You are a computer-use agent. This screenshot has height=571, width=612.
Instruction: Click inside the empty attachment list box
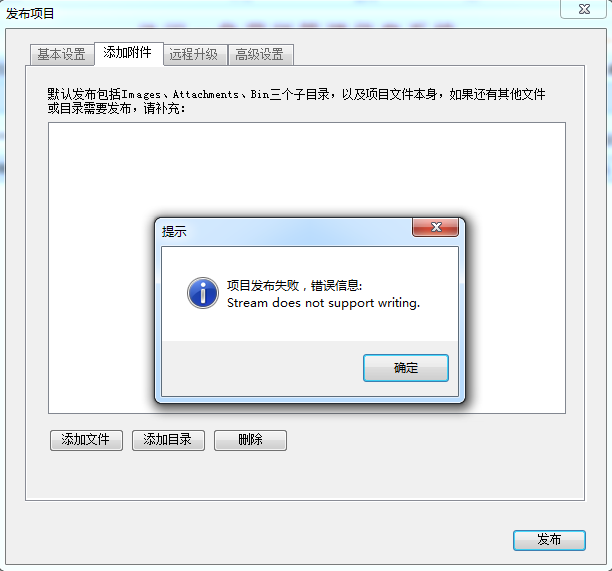coord(307,168)
